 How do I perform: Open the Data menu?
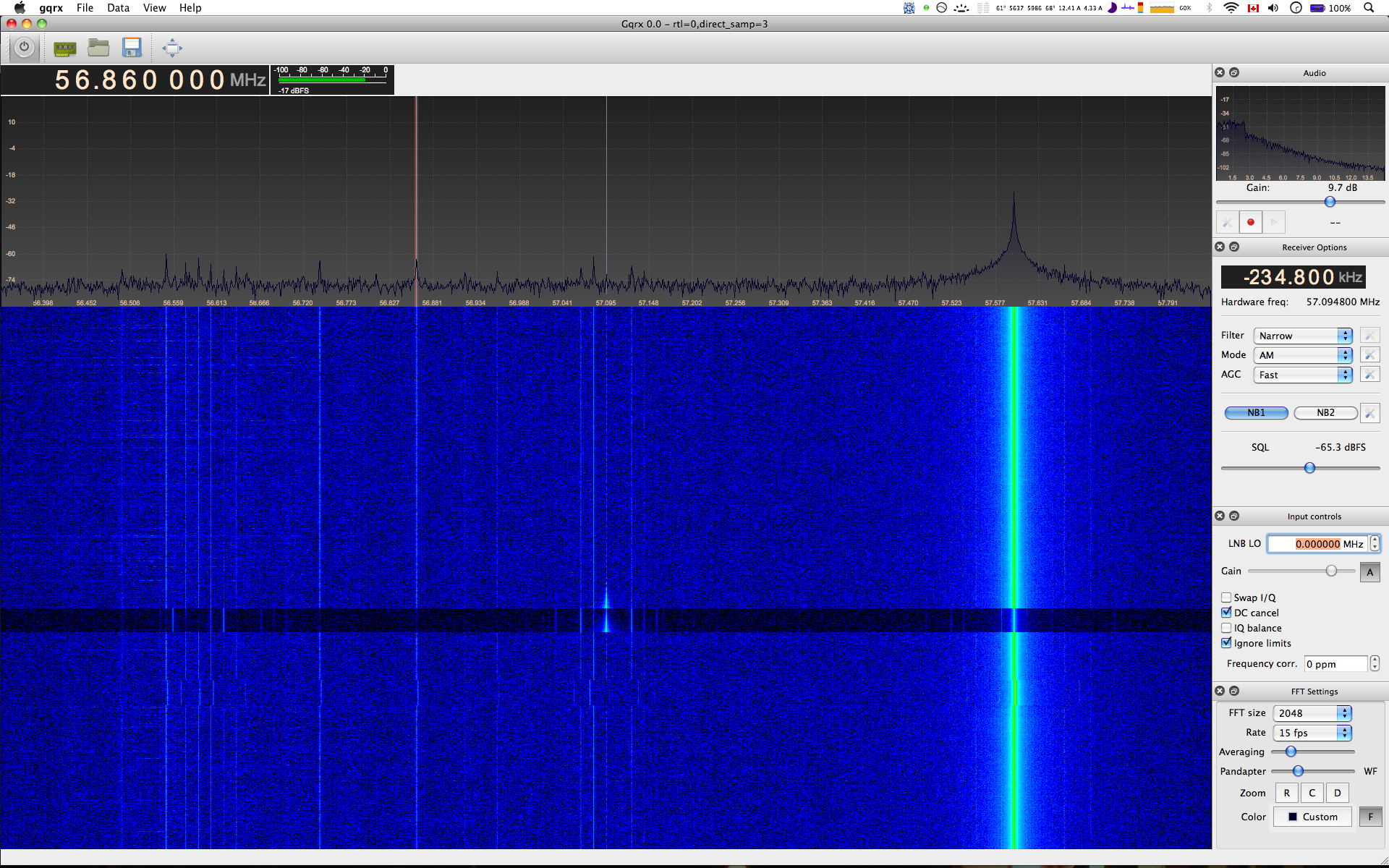pyautogui.click(x=118, y=8)
